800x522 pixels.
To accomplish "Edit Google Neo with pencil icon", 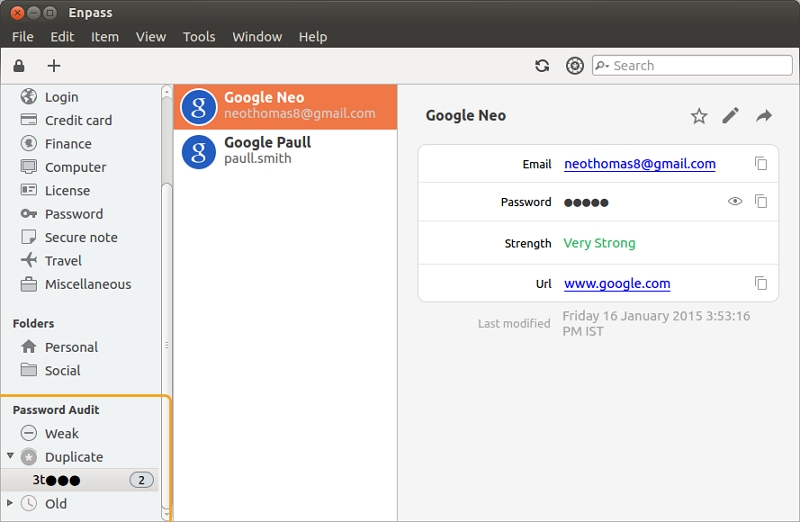I will tap(731, 115).
